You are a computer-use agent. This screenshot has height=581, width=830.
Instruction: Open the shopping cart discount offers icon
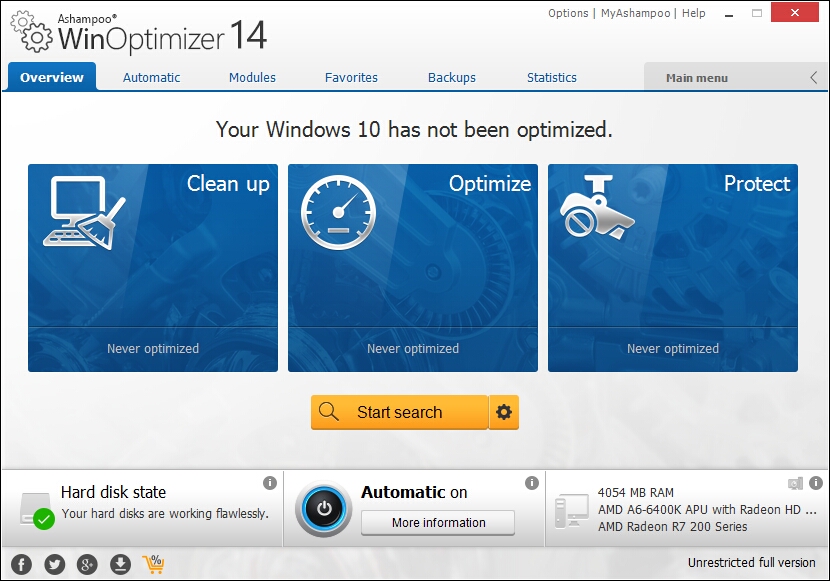pos(154,564)
